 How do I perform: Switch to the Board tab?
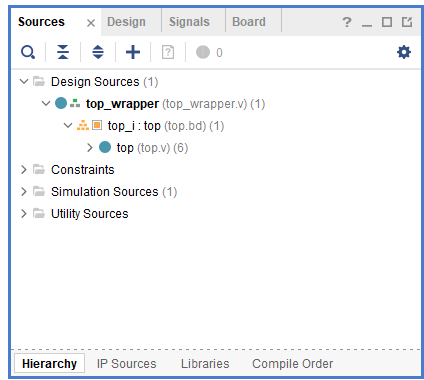249,22
